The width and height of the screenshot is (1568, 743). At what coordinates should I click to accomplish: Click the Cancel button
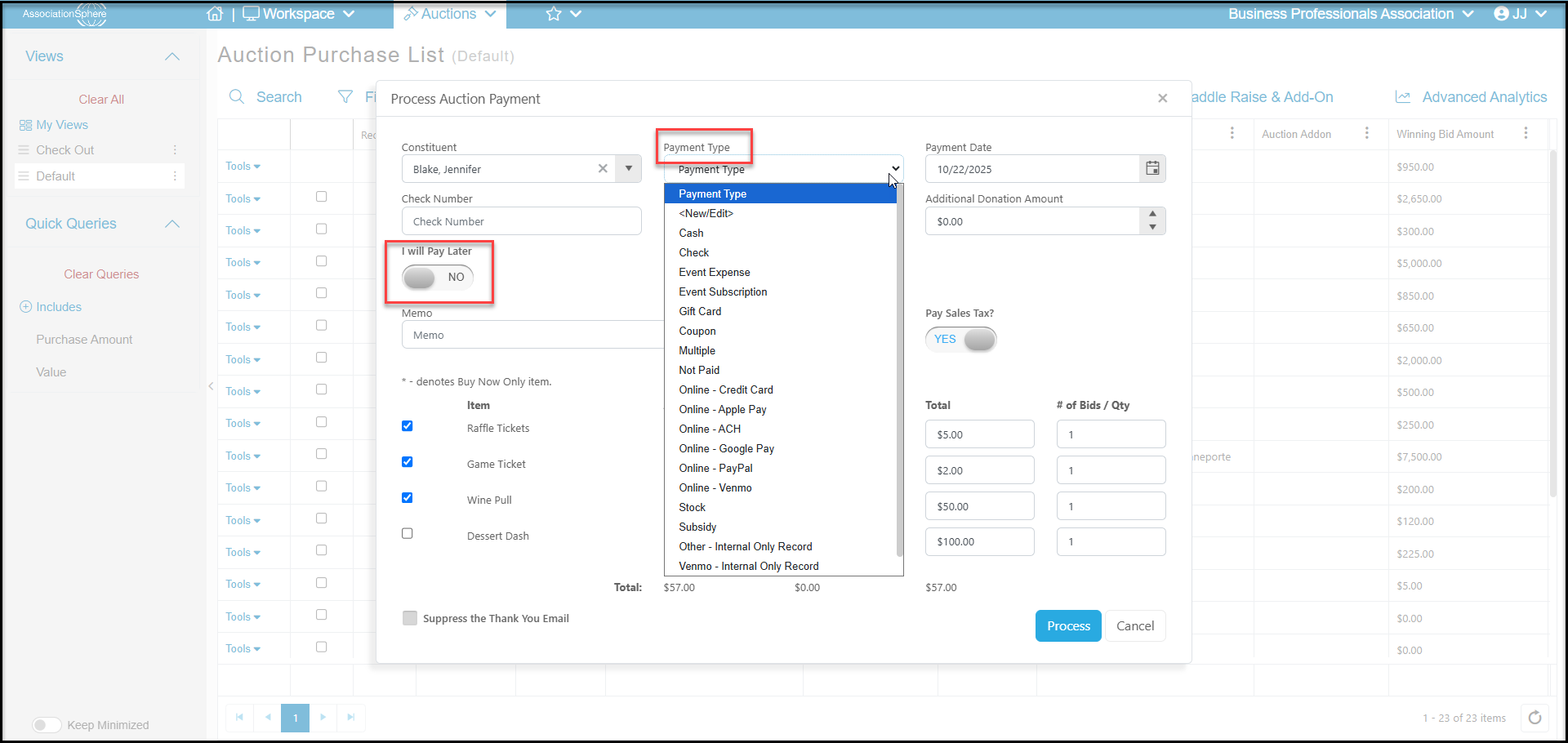click(x=1135, y=625)
